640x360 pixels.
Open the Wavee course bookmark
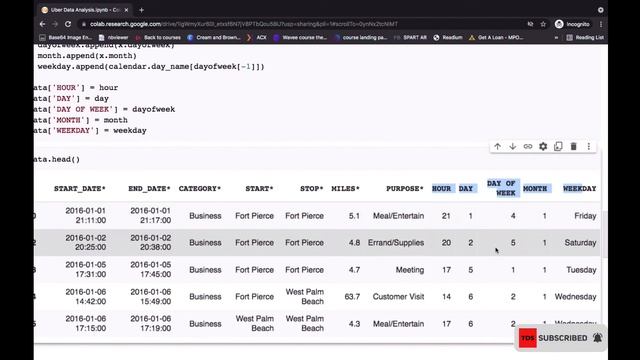pos(300,37)
